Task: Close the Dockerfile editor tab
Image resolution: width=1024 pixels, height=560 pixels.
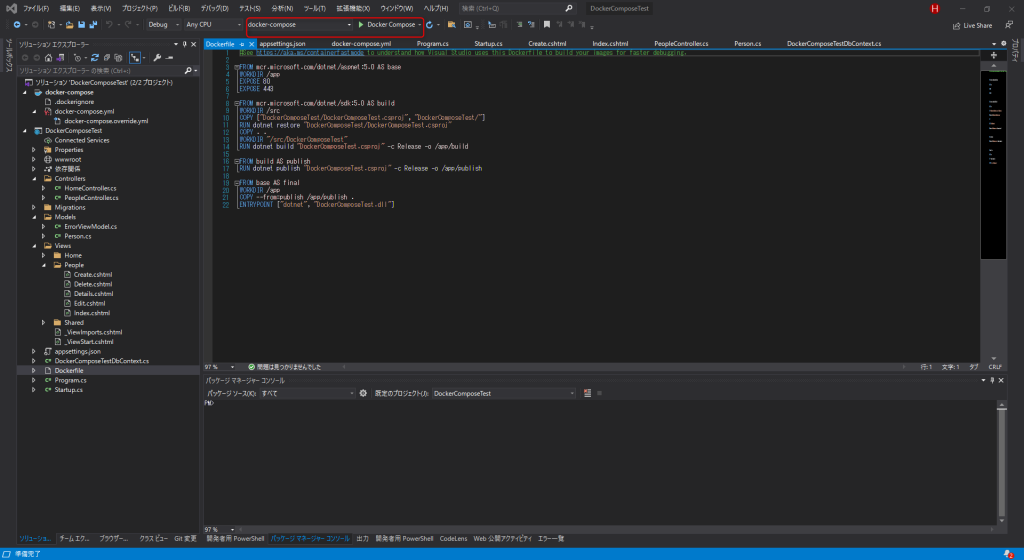Action: (251, 44)
